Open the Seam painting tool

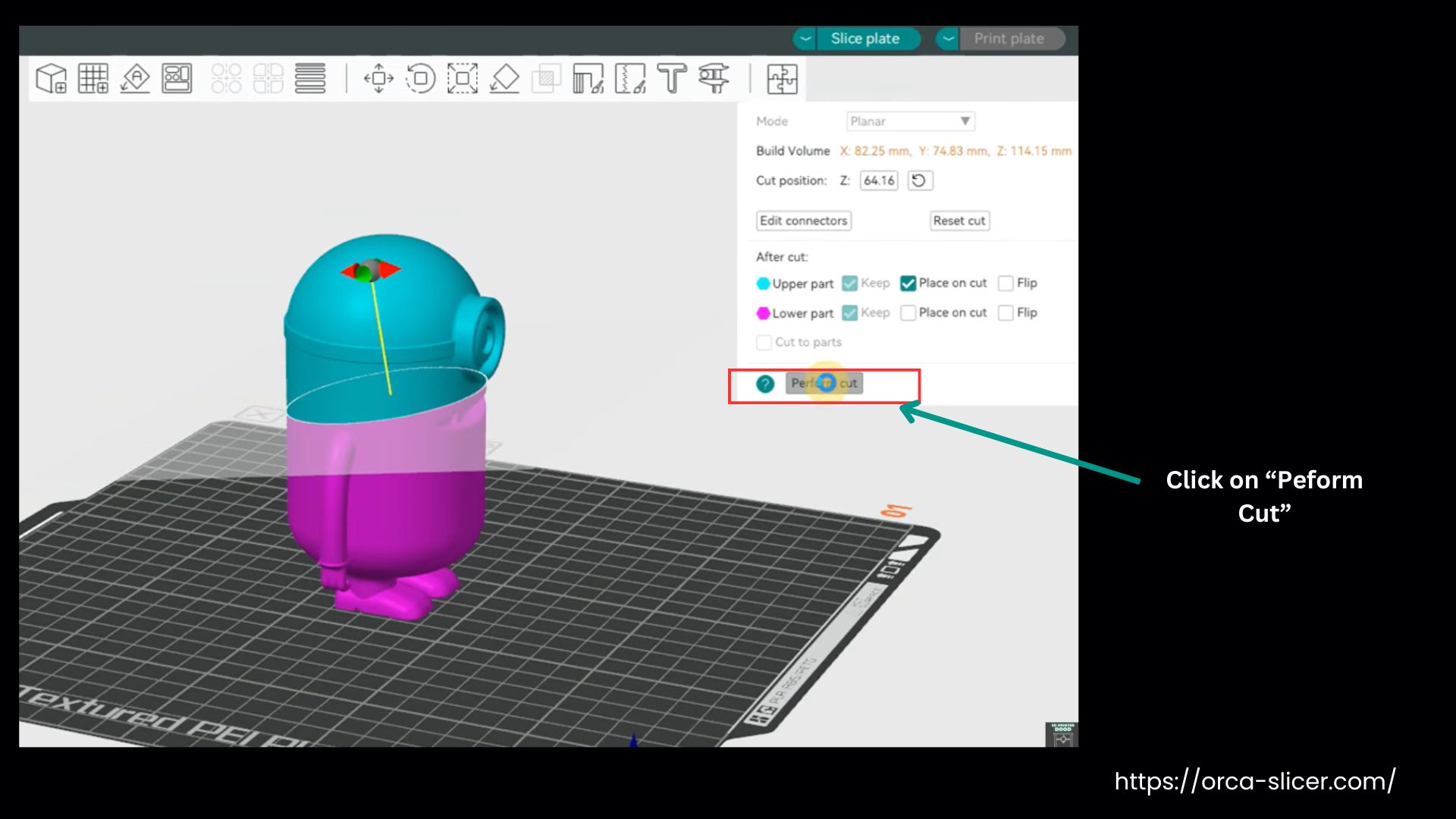click(x=630, y=78)
